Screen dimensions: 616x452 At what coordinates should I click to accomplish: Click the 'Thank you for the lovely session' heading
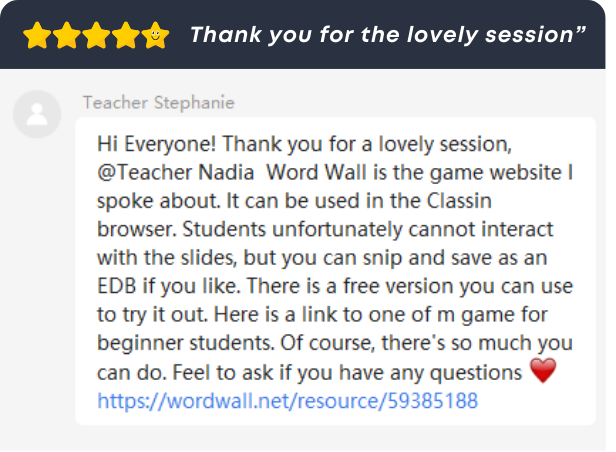[x=382, y=35]
